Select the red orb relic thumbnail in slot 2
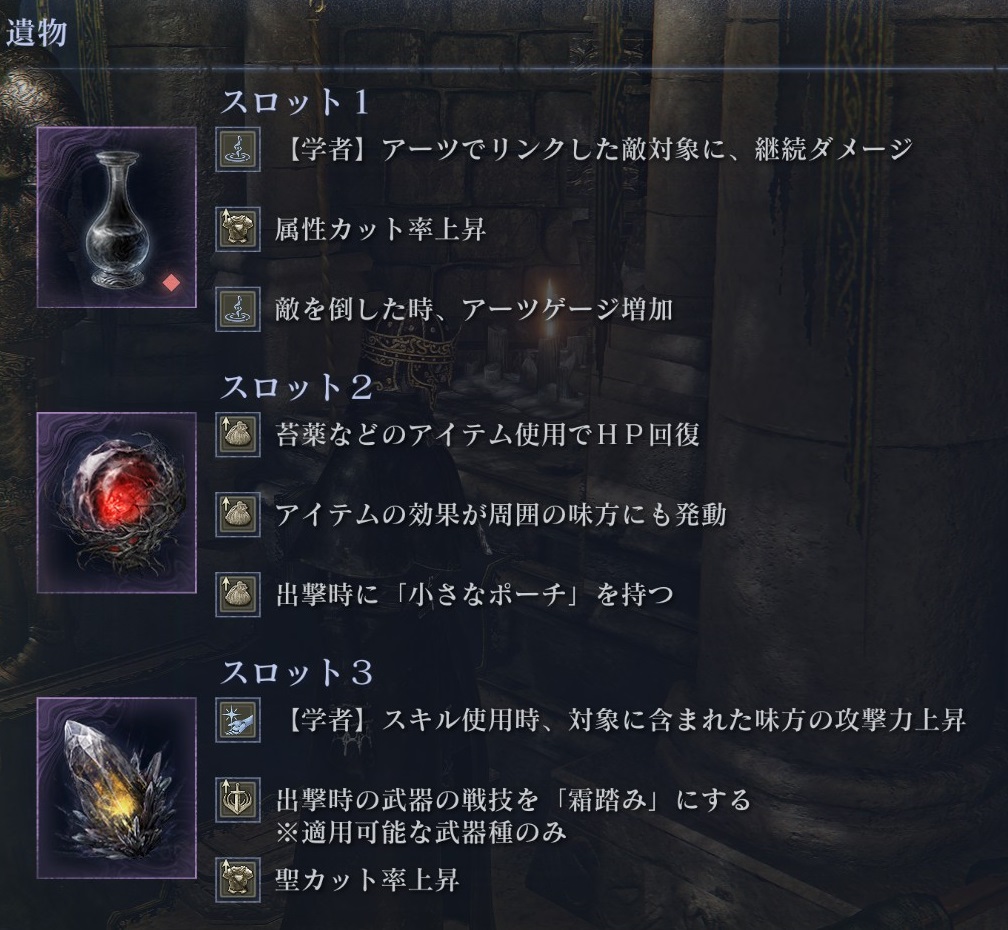The image size is (1008, 930). coord(116,503)
